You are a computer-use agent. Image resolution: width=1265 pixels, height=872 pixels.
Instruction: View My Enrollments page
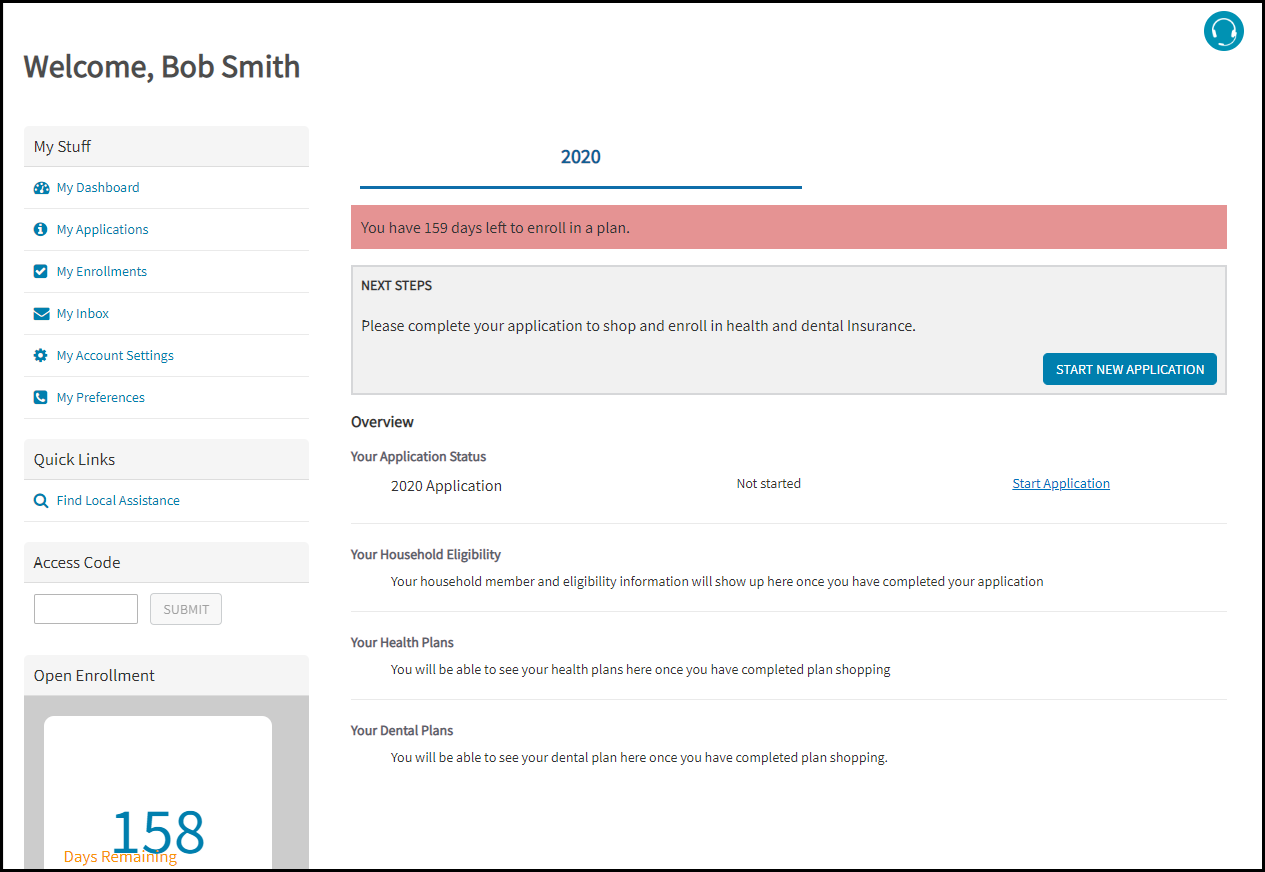click(x=102, y=271)
